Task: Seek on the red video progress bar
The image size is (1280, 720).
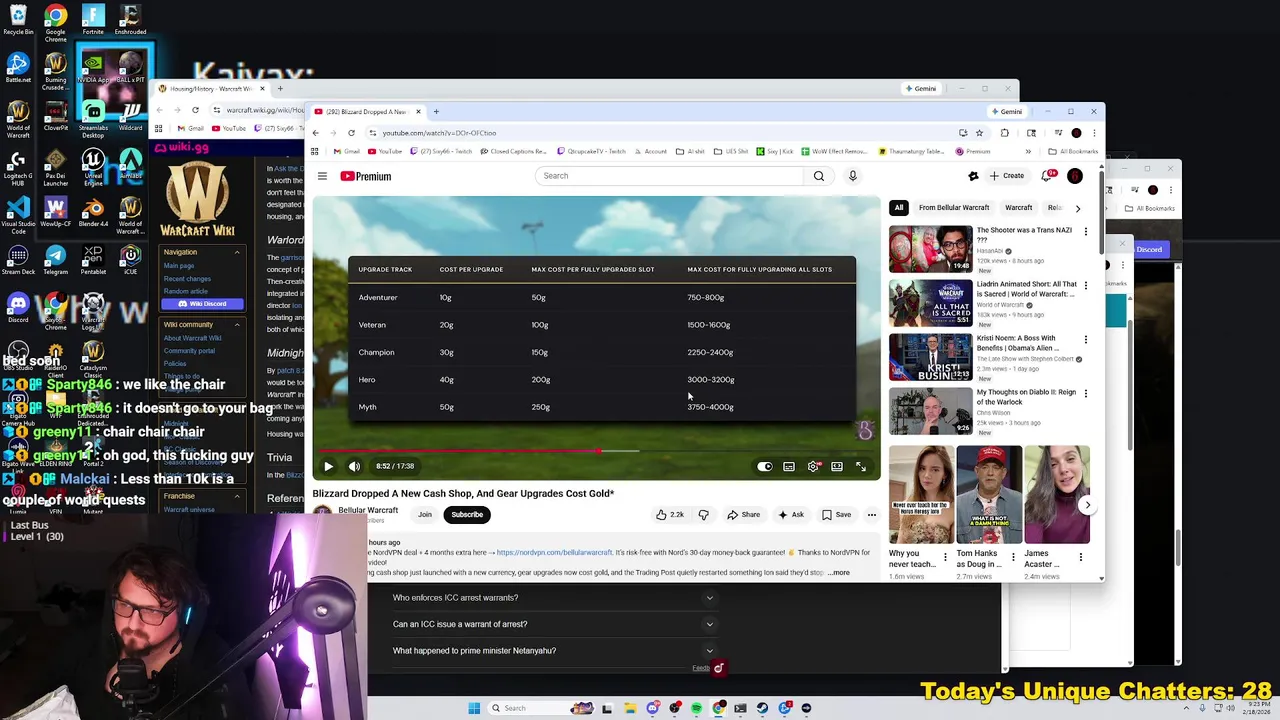Action: click(596, 451)
